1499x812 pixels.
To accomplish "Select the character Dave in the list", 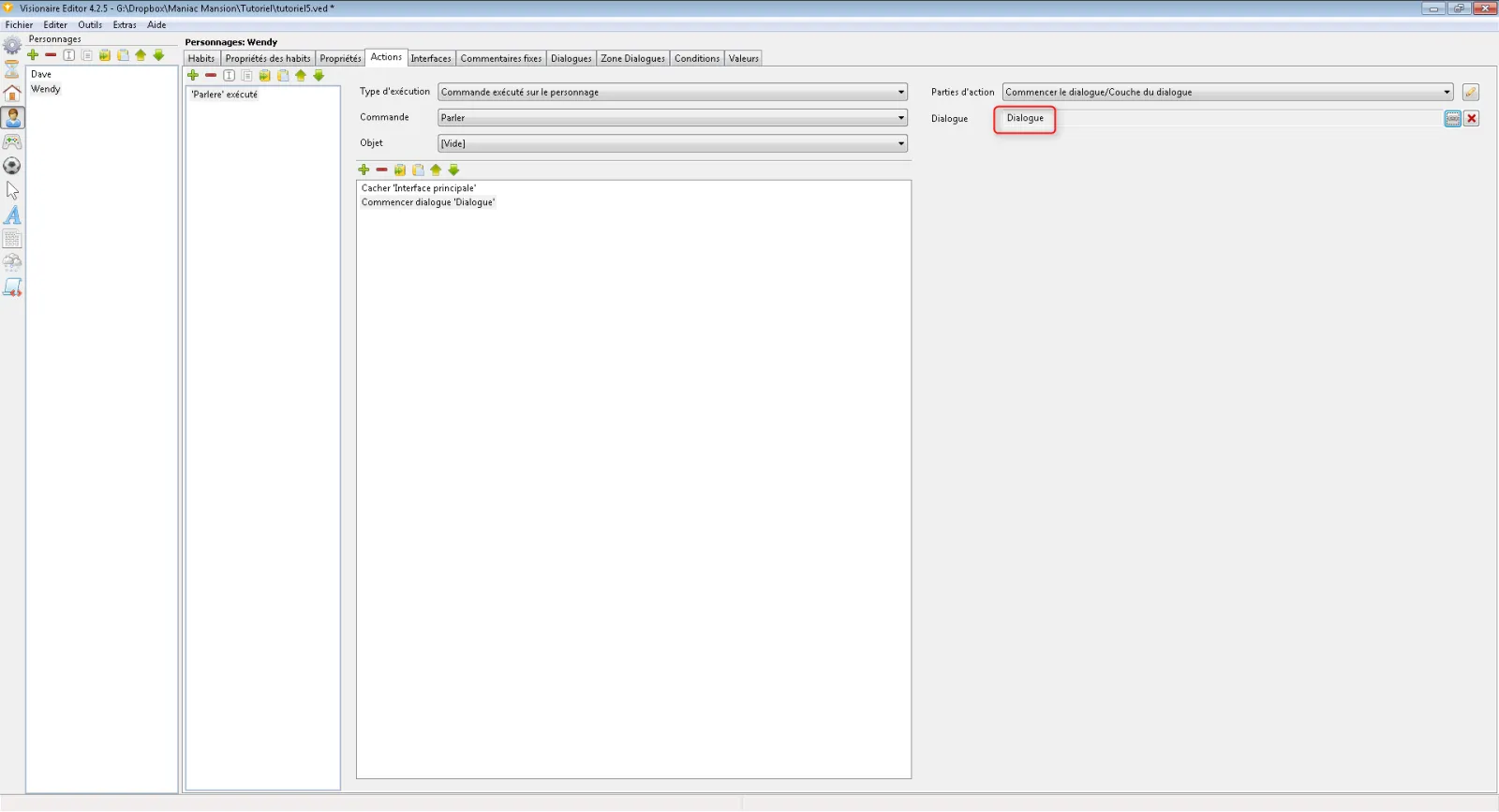I will 41,74.
